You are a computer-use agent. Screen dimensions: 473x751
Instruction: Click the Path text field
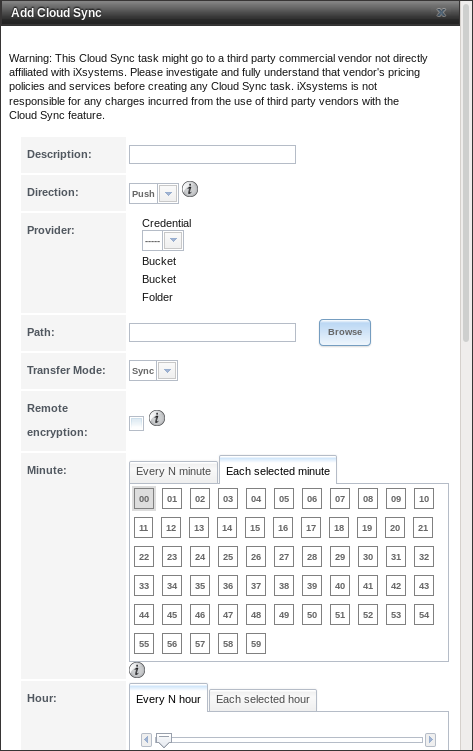pos(213,332)
